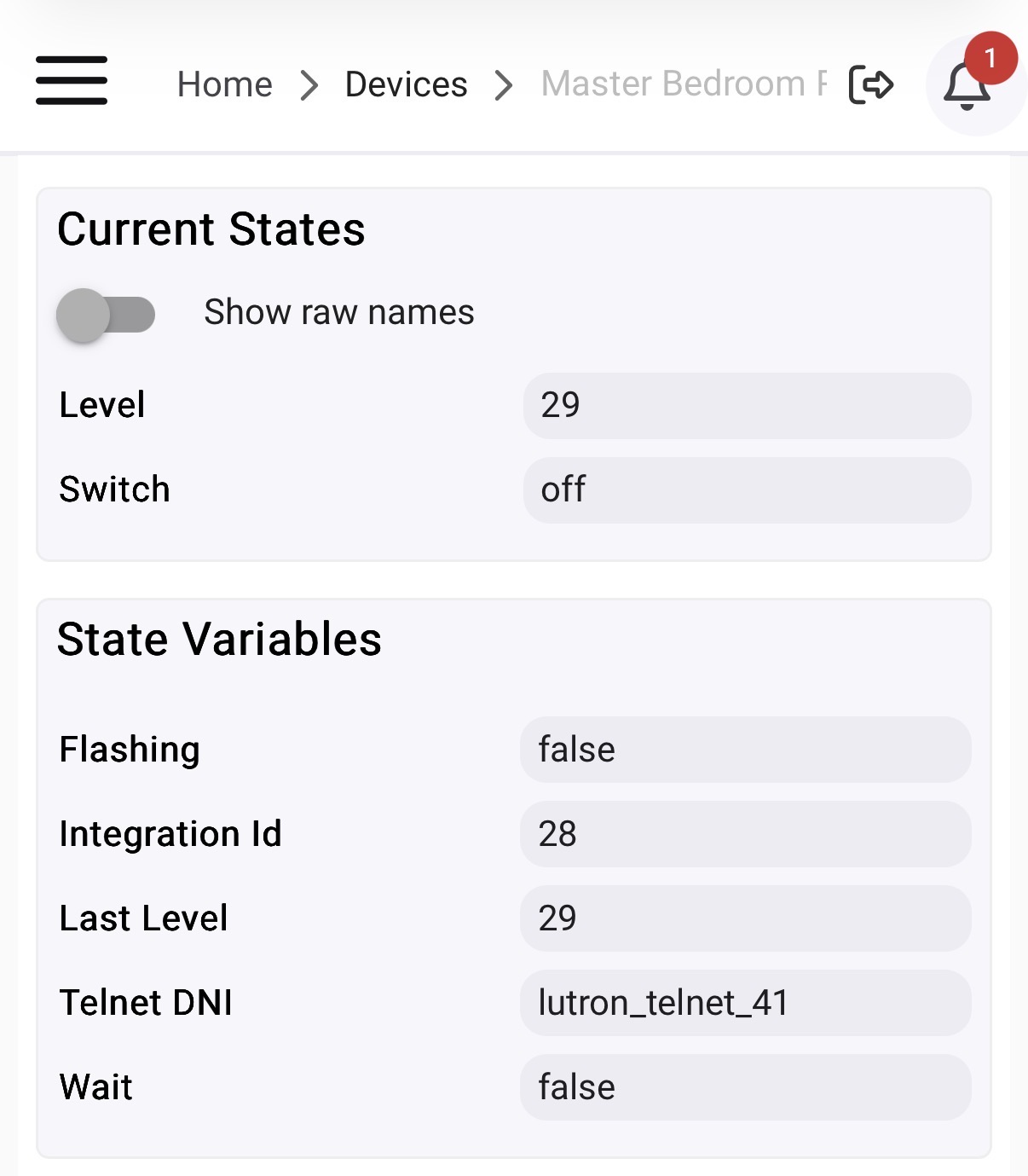This screenshot has width=1028, height=1176.
Task: Click the chevron after Devices breadcrumb
Action: [x=504, y=85]
